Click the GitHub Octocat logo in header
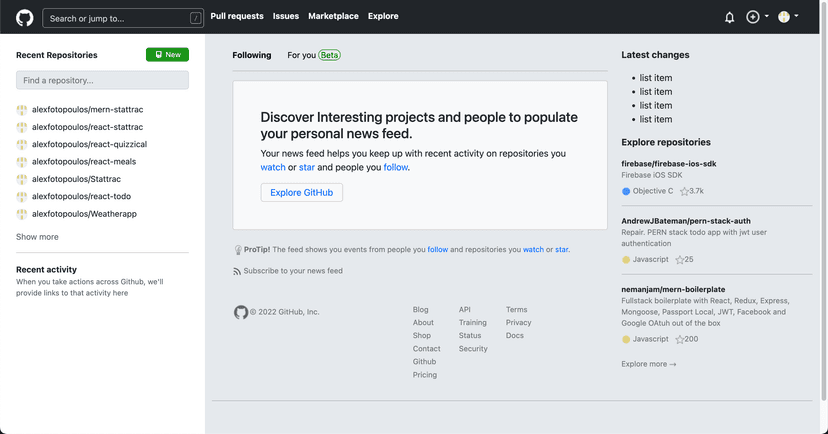Screen dimensions: 828x434 pyautogui.click(x=24, y=17)
